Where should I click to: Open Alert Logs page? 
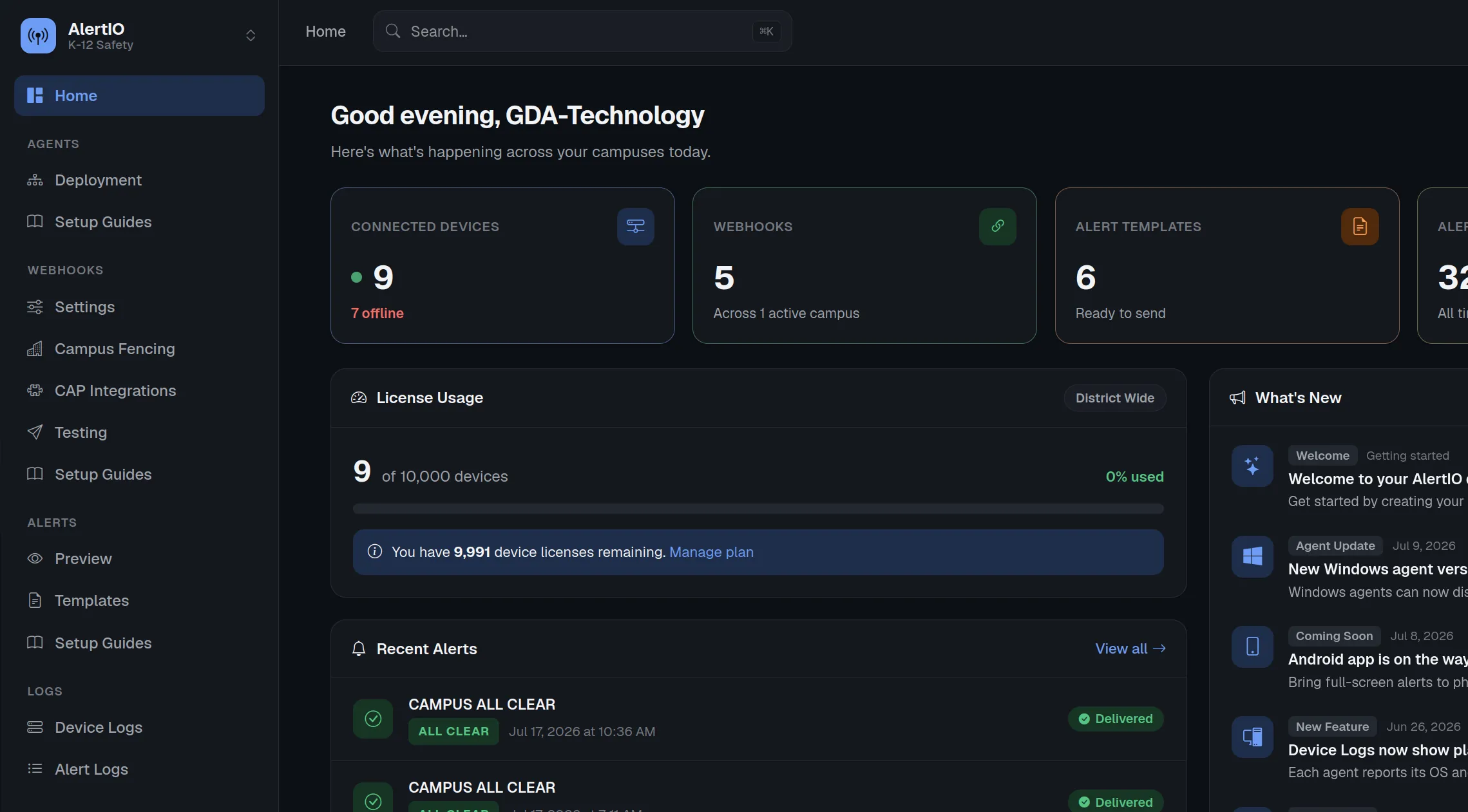[x=139, y=770]
